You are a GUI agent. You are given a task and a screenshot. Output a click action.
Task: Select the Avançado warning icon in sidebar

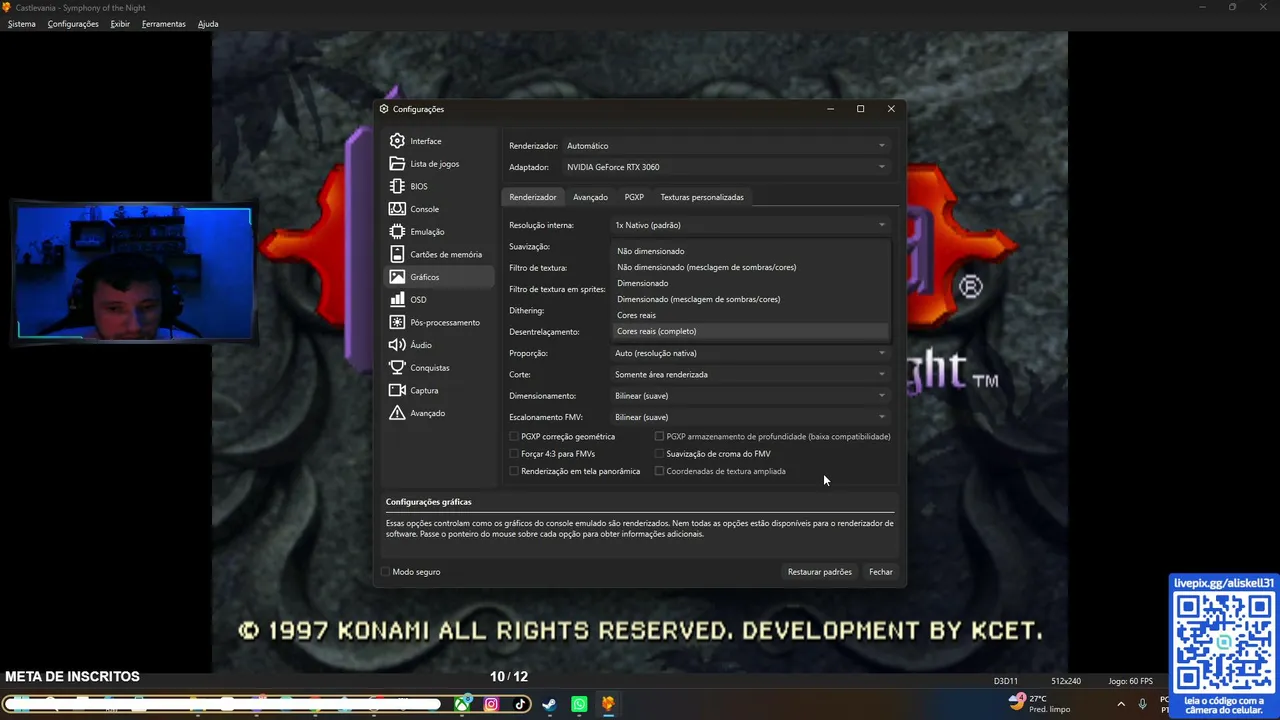tap(397, 413)
